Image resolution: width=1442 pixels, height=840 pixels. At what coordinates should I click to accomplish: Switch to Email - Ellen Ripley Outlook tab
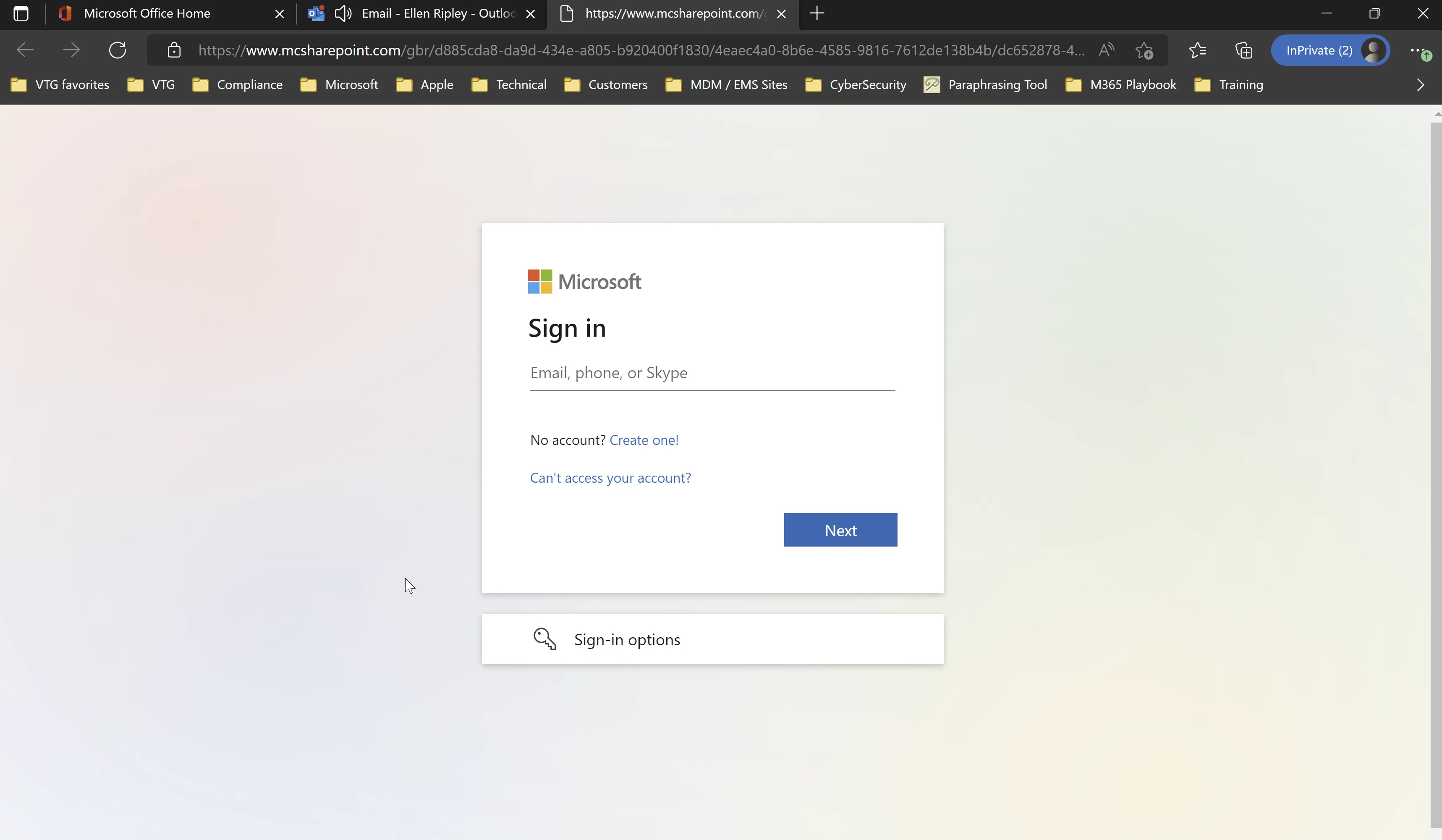[422, 14]
